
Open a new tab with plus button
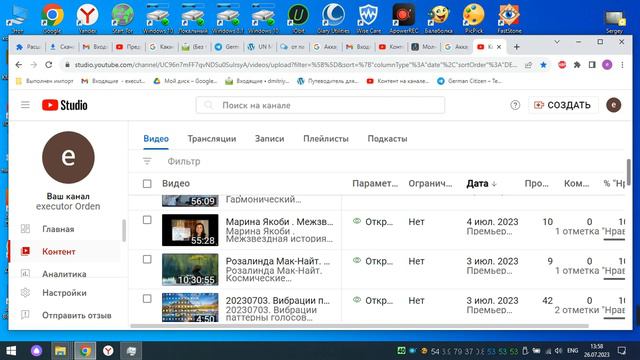(x=516, y=47)
